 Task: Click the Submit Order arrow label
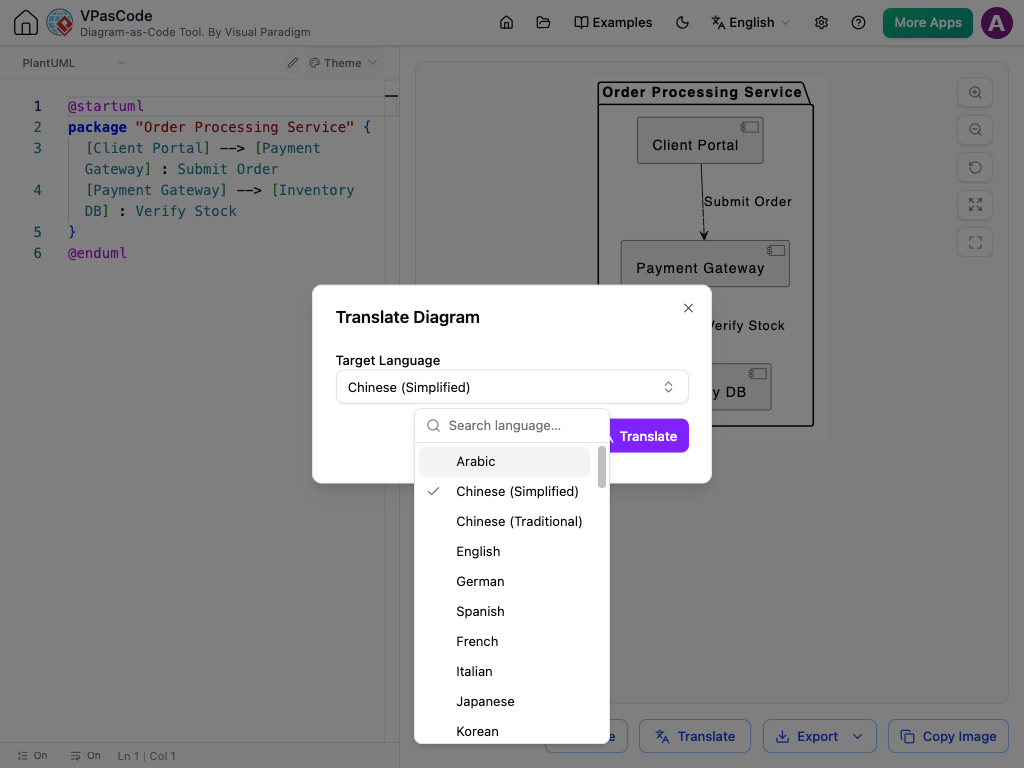(748, 202)
